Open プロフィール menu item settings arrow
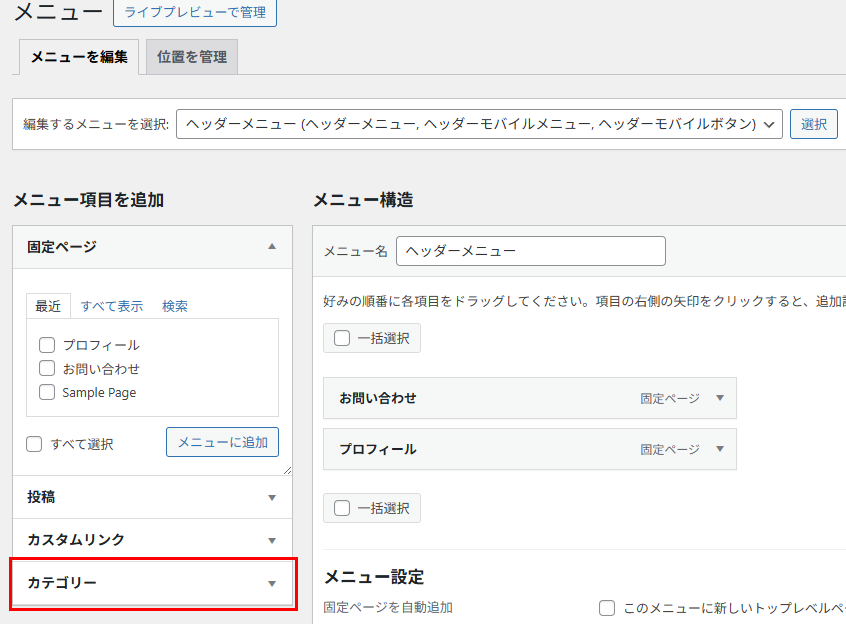Viewport: 846px width, 624px height. pyautogui.click(x=719, y=449)
